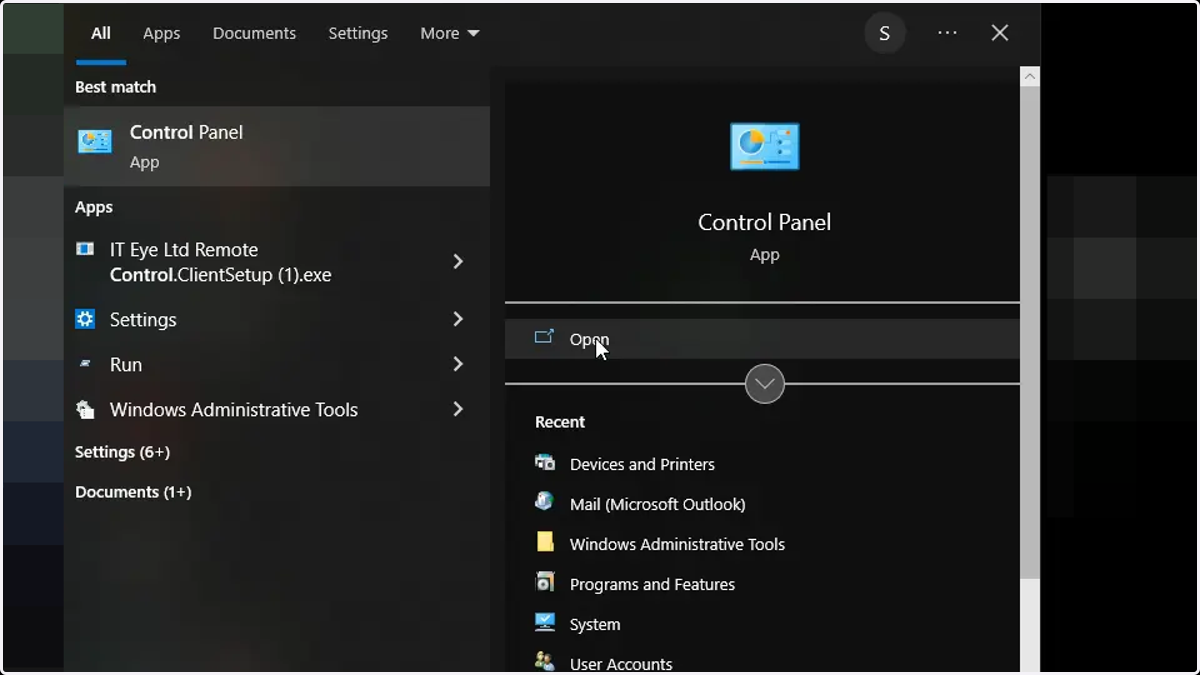Image resolution: width=1200 pixels, height=675 pixels.
Task: Click the Devices and Printers icon
Action: click(545, 462)
